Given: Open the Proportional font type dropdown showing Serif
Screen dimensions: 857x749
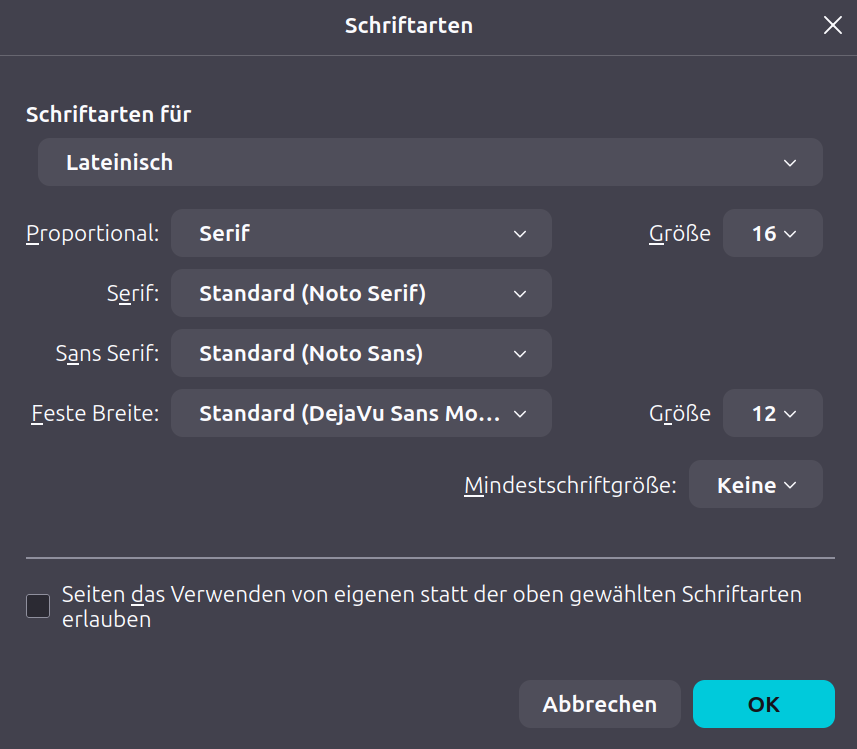Looking at the screenshot, I should 361,234.
